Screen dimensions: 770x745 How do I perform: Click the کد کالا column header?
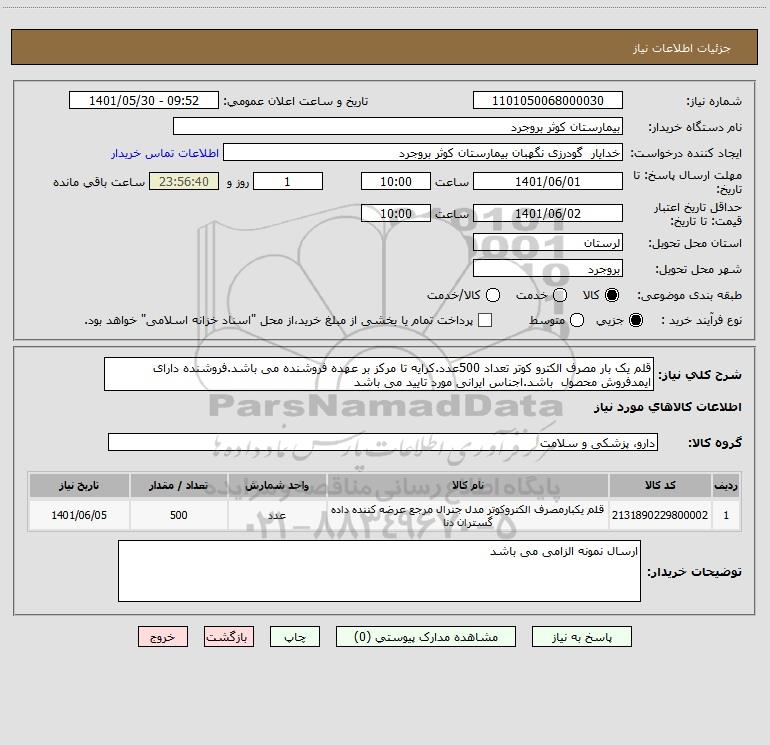click(660, 485)
